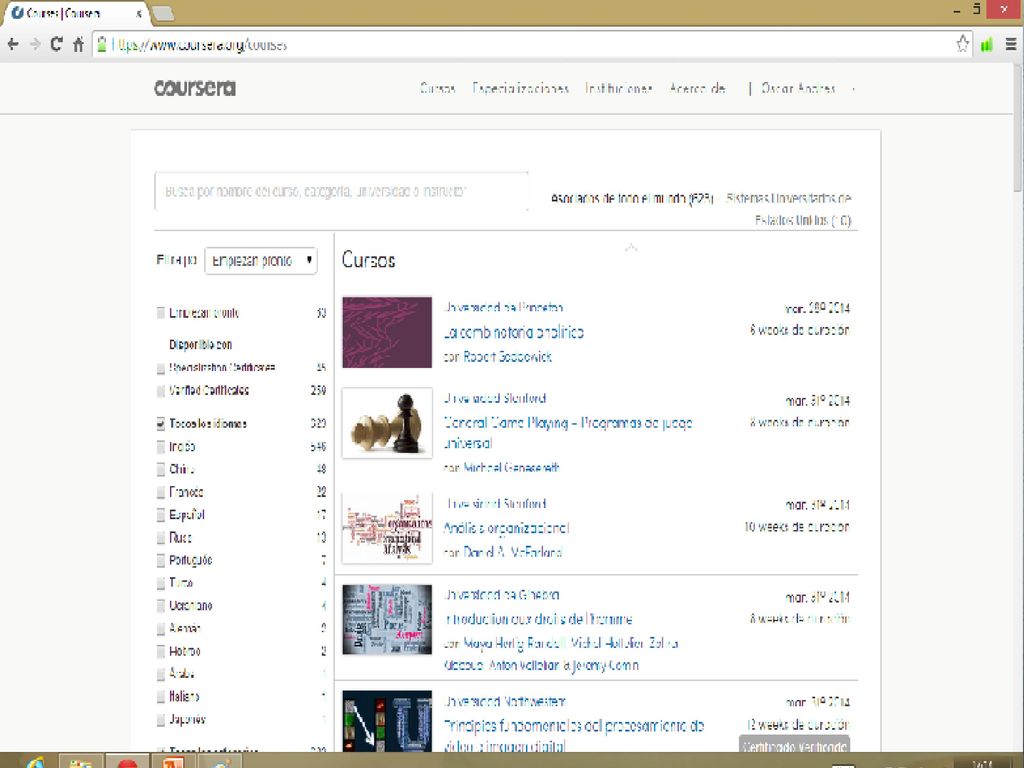Viewport: 1024px width, 768px height.
Task: Click the '10 weeks de duración' text
Action: click(797, 527)
